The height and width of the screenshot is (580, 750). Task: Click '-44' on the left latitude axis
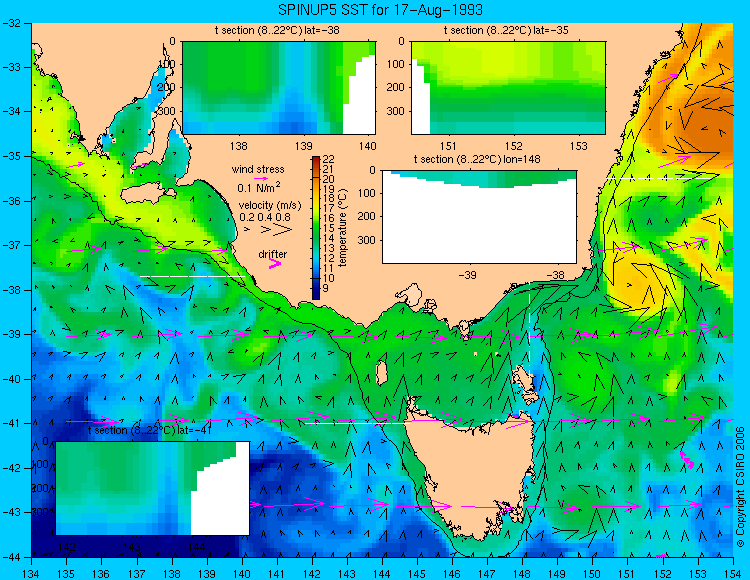point(11,557)
